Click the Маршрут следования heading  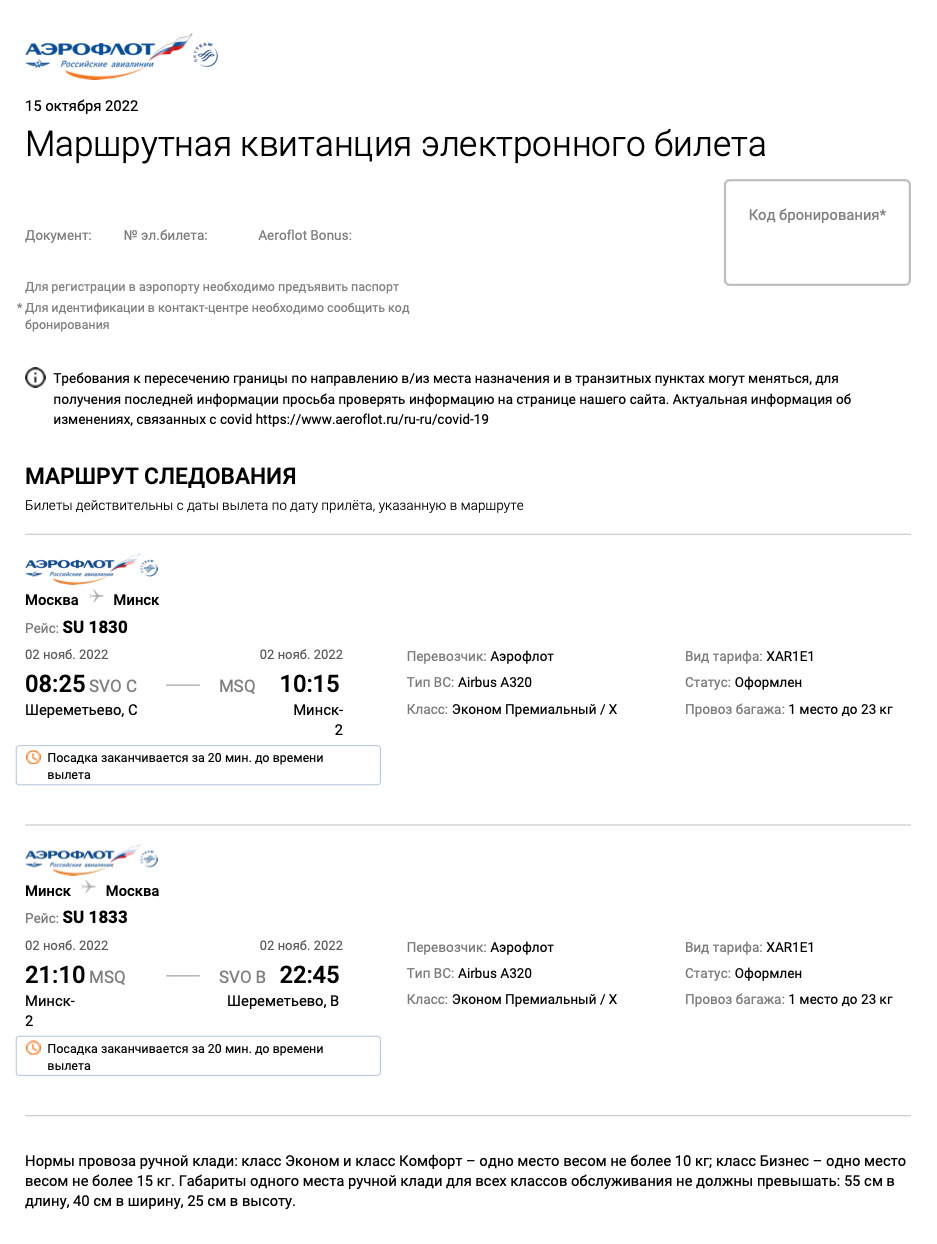161,475
